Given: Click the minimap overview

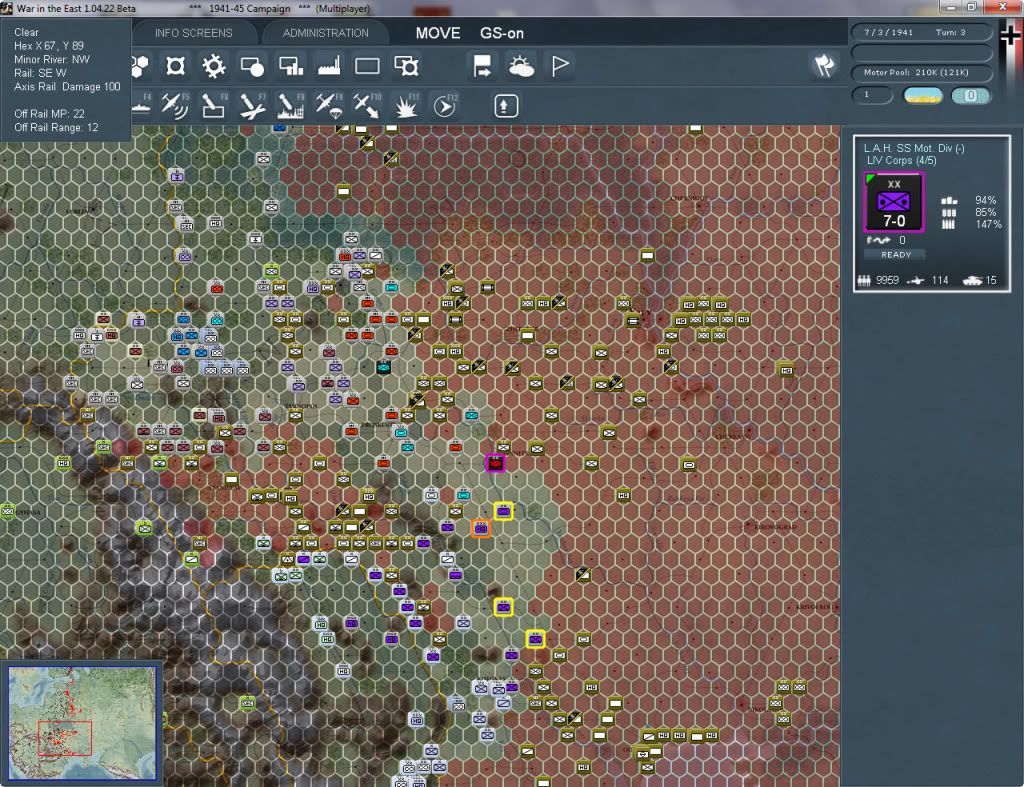Looking at the screenshot, I should 82,722.
